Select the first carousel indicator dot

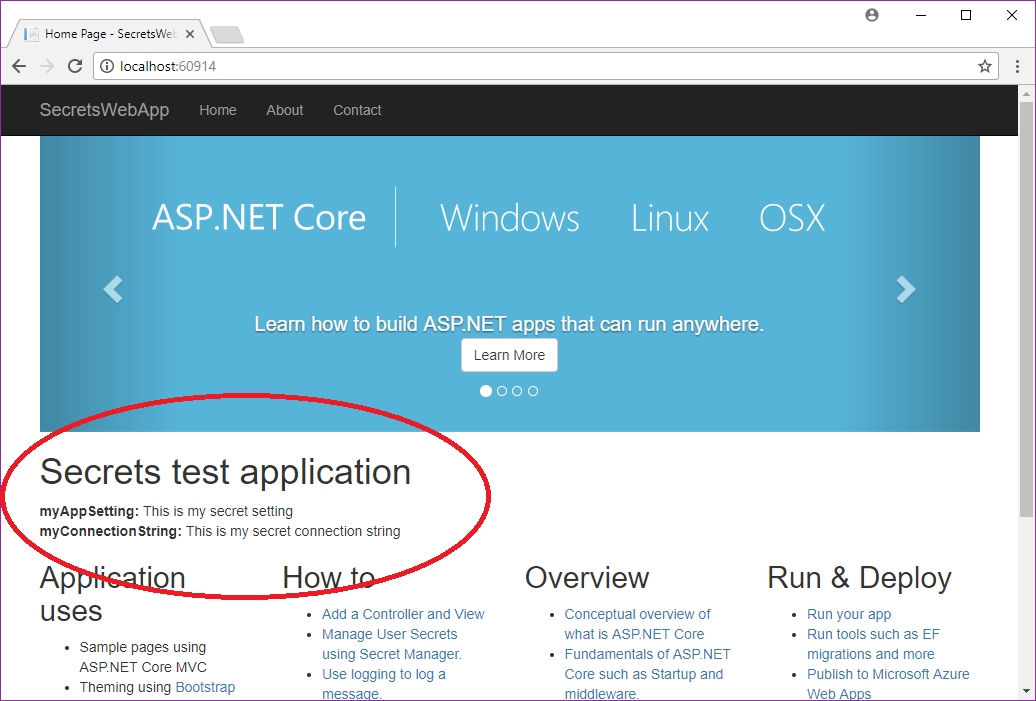tap(485, 390)
